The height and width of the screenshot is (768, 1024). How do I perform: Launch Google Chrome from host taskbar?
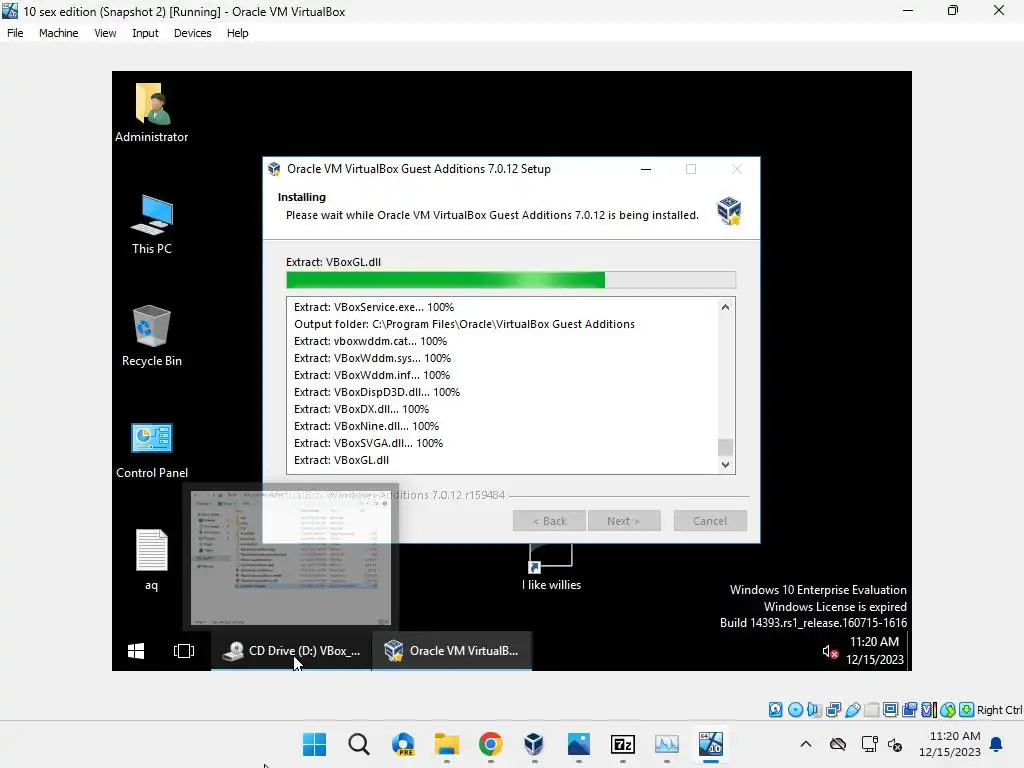coord(490,744)
